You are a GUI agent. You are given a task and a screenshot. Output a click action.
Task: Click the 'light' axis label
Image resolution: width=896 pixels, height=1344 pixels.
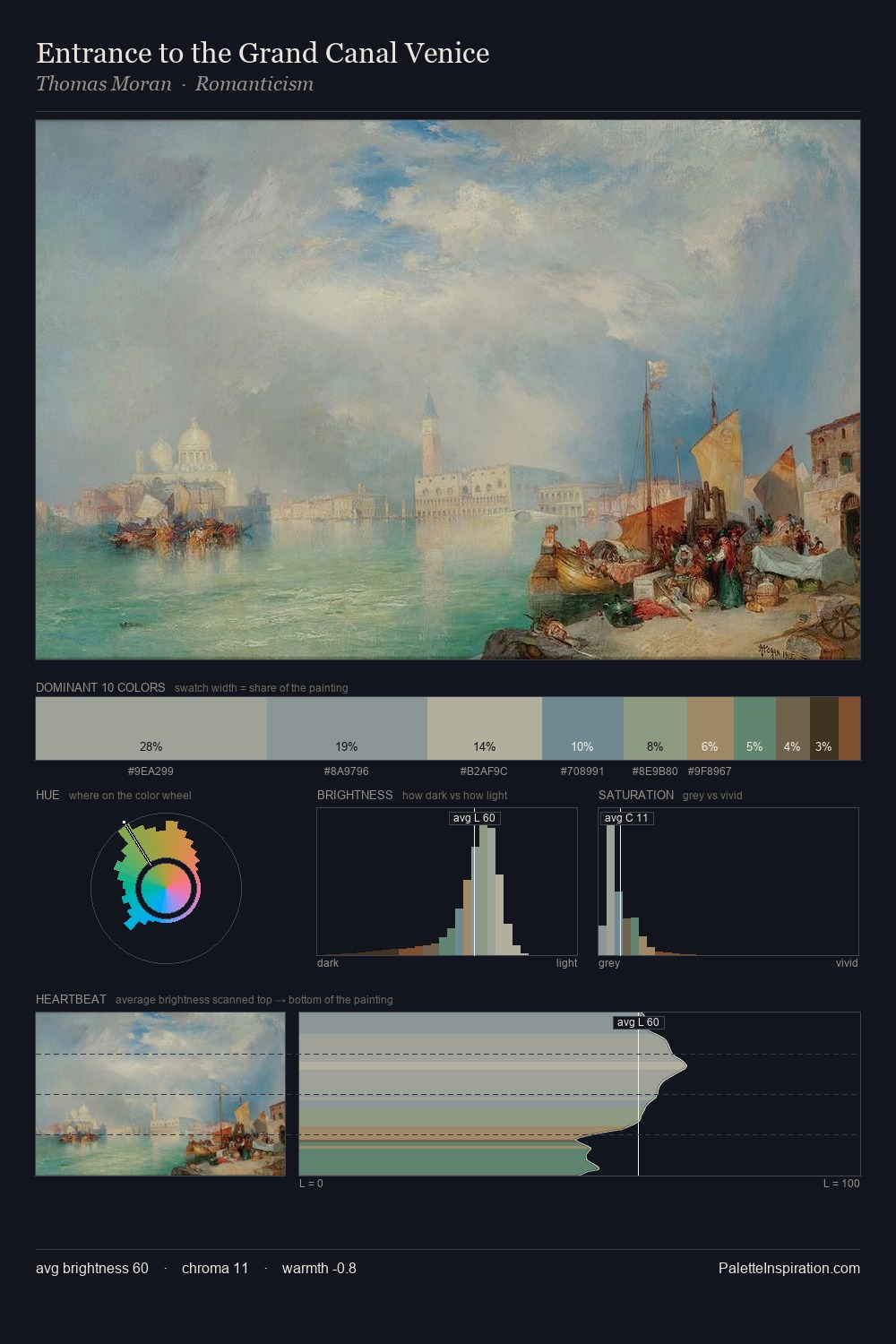(567, 963)
